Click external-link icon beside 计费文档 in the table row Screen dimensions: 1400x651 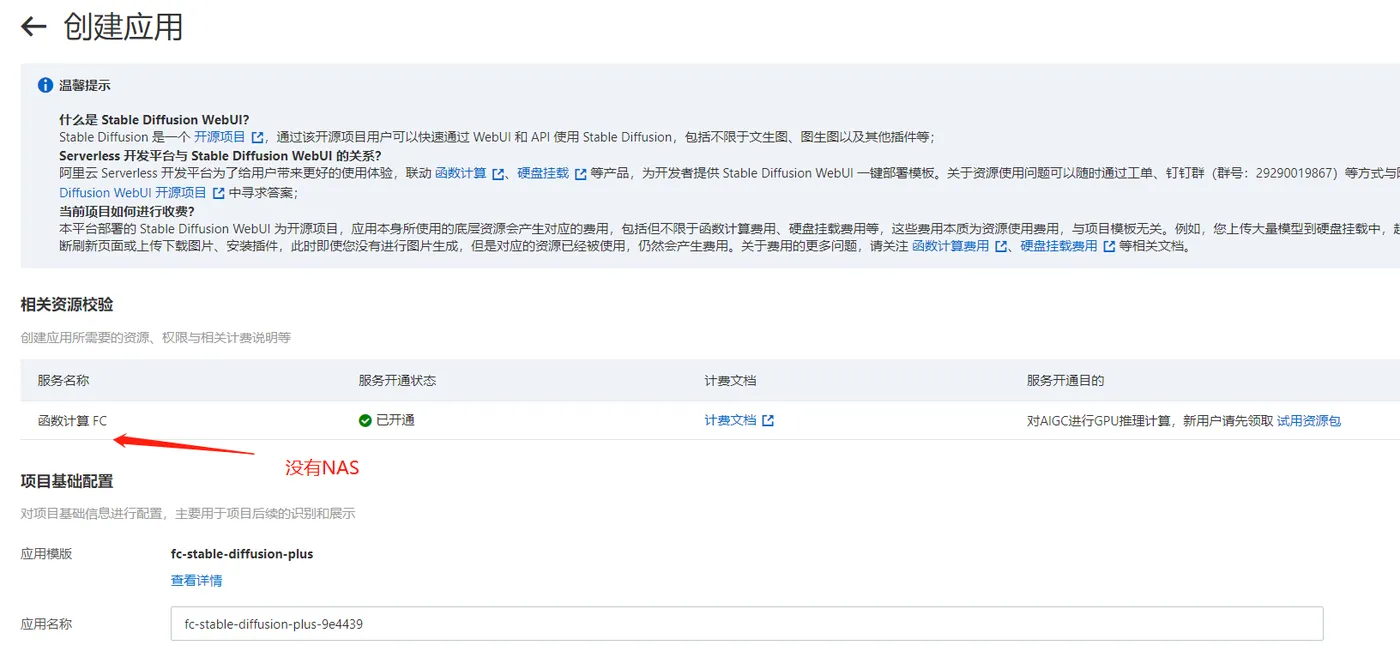pyautogui.click(x=768, y=421)
